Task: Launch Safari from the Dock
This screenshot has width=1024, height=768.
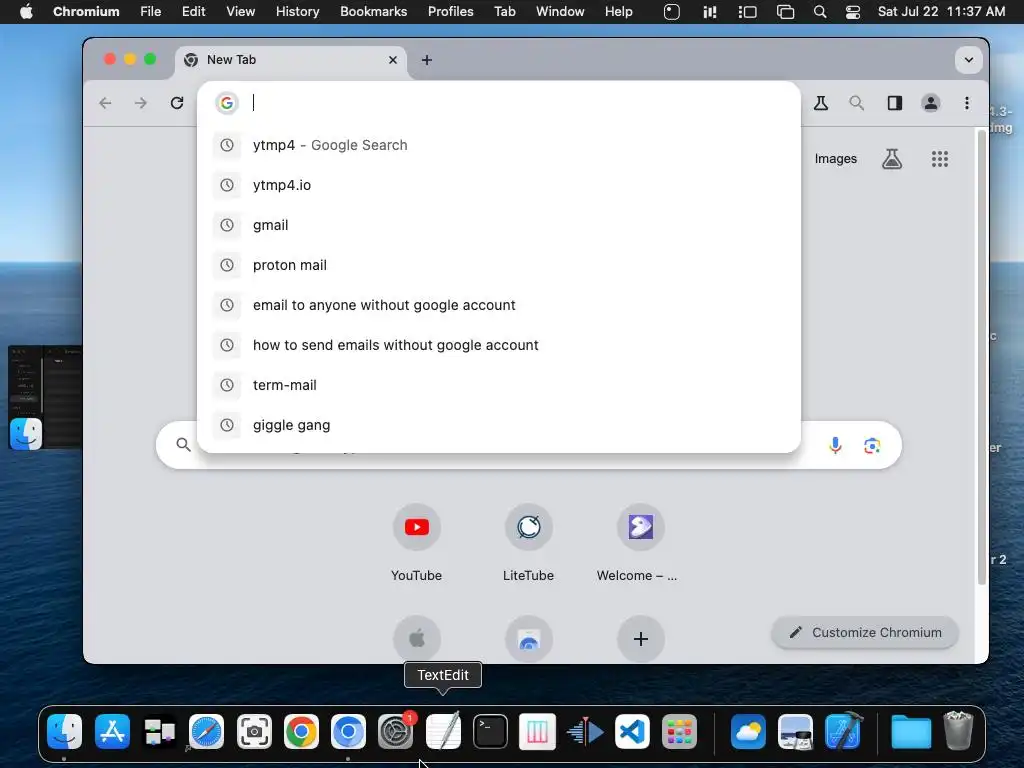Action: tap(206, 731)
